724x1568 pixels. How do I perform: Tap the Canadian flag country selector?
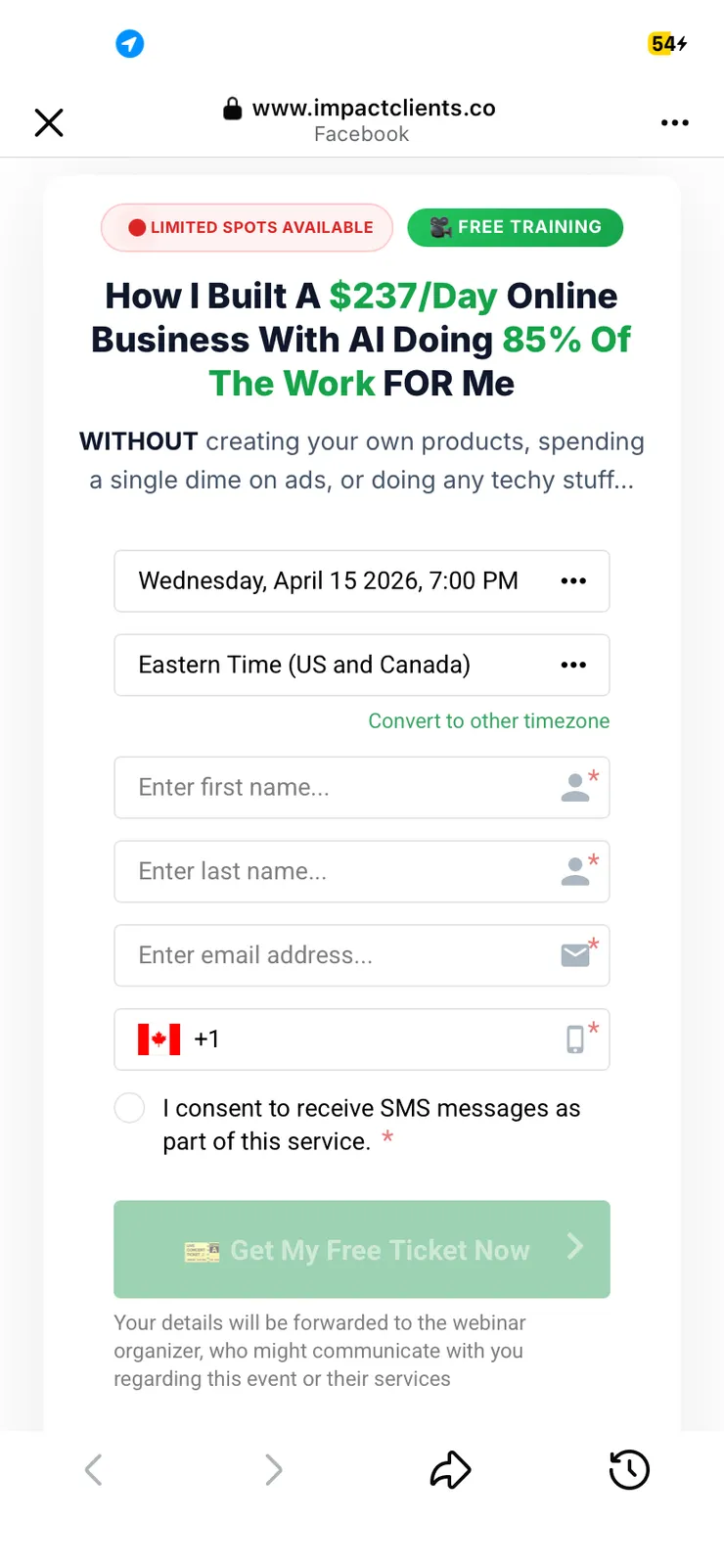tap(159, 1039)
